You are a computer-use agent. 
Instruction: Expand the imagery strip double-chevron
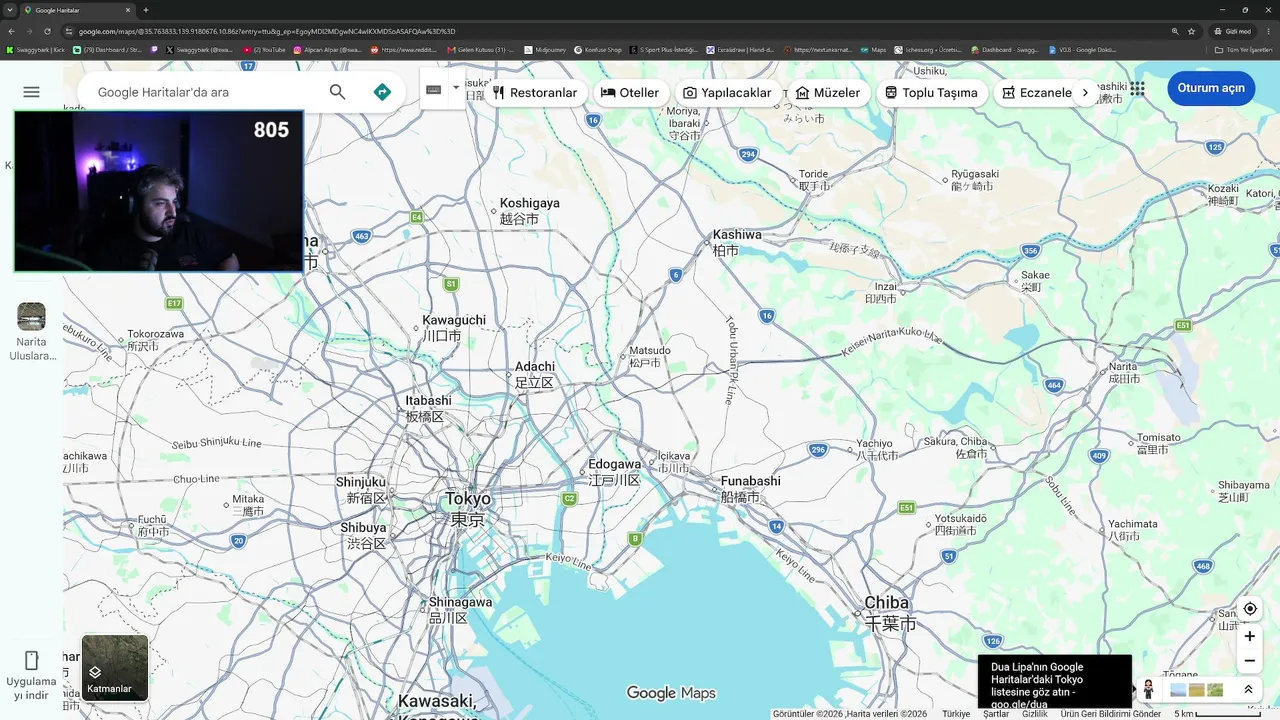point(1248,689)
